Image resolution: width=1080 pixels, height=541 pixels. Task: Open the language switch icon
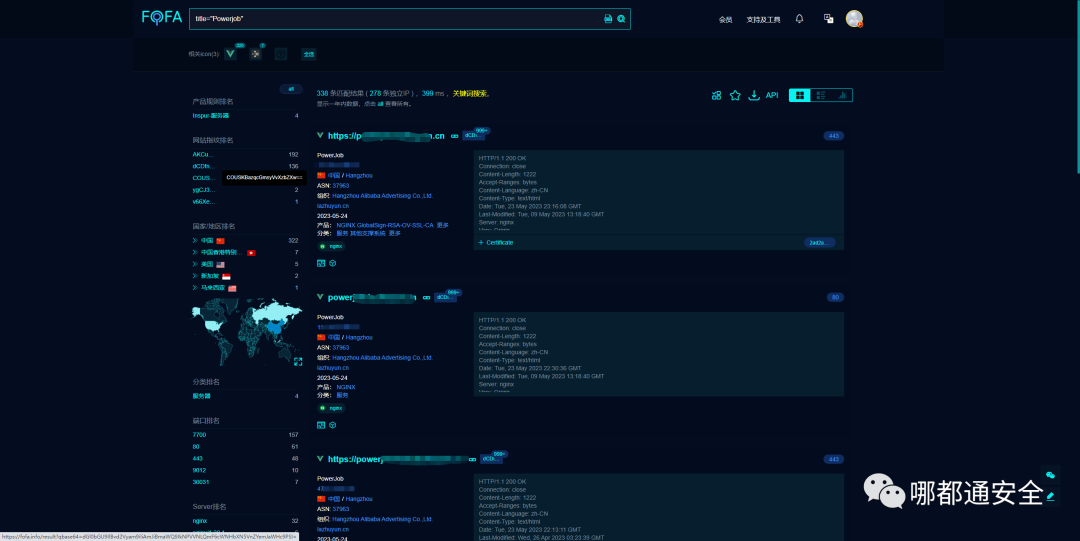[x=829, y=19]
